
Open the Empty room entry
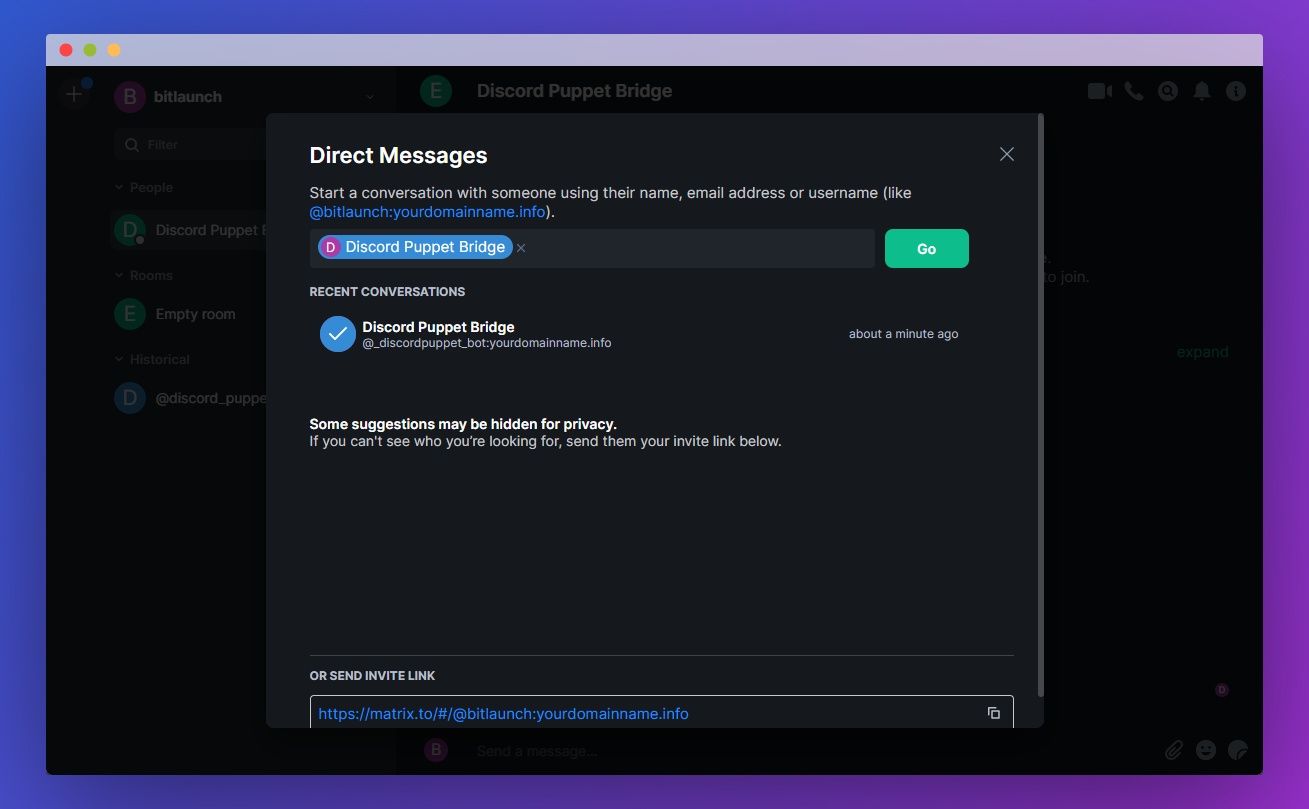click(x=190, y=314)
